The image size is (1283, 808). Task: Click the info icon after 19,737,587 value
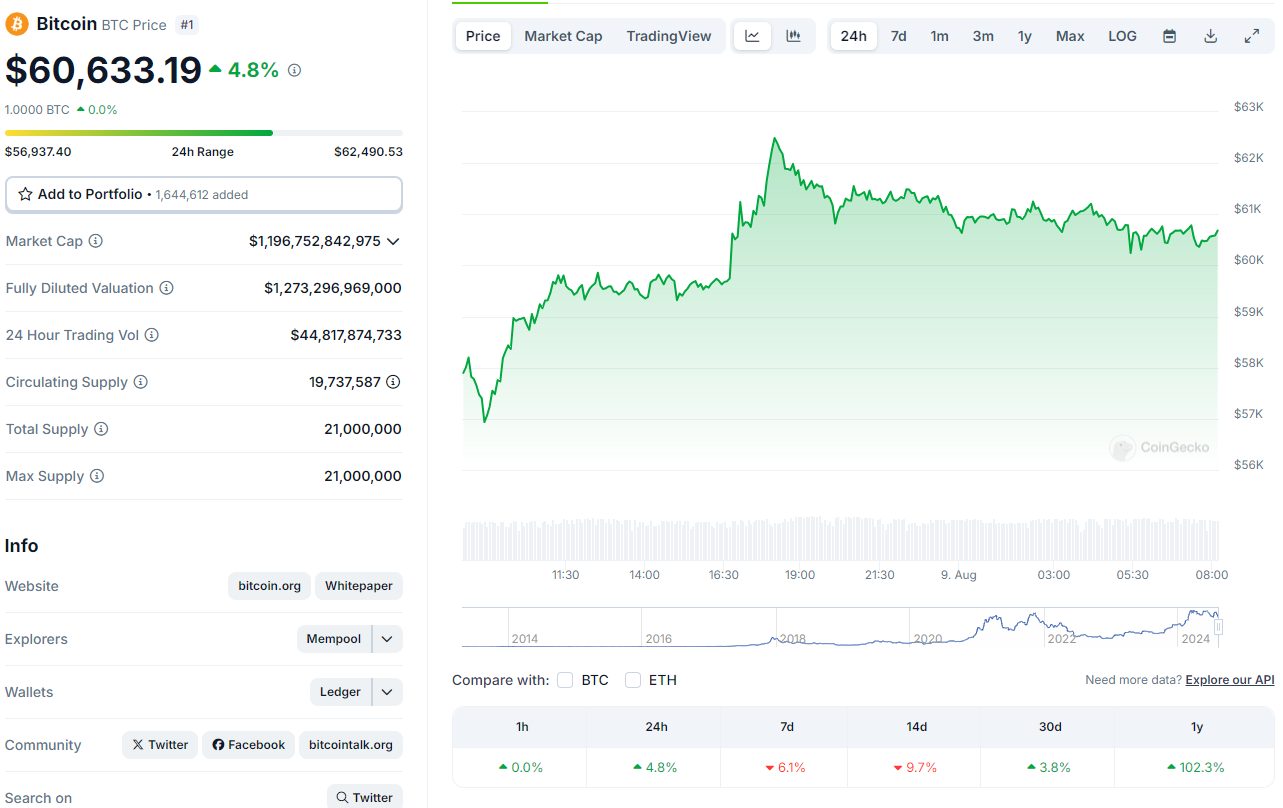393,382
